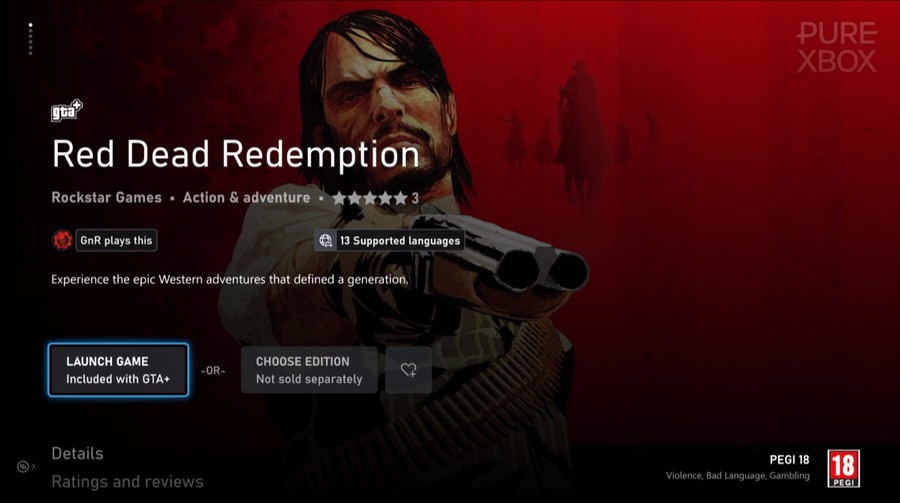Click the globe icon for supported languages

325,241
